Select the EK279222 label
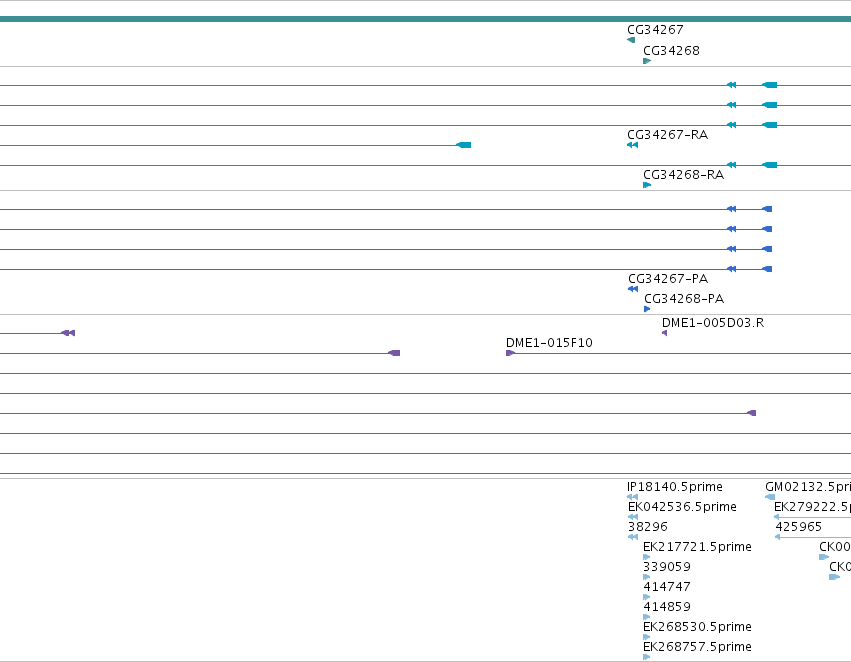Screen dimensions: 851x662 pos(812,507)
